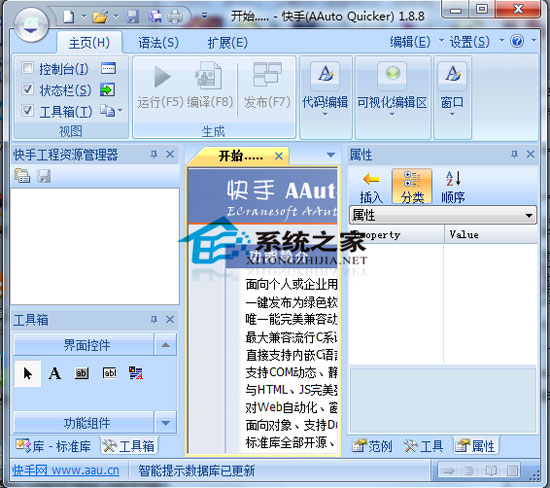Screen dimensions: 550x488
Task: Click the project list icon in resource manager
Action: pos(22,176)
